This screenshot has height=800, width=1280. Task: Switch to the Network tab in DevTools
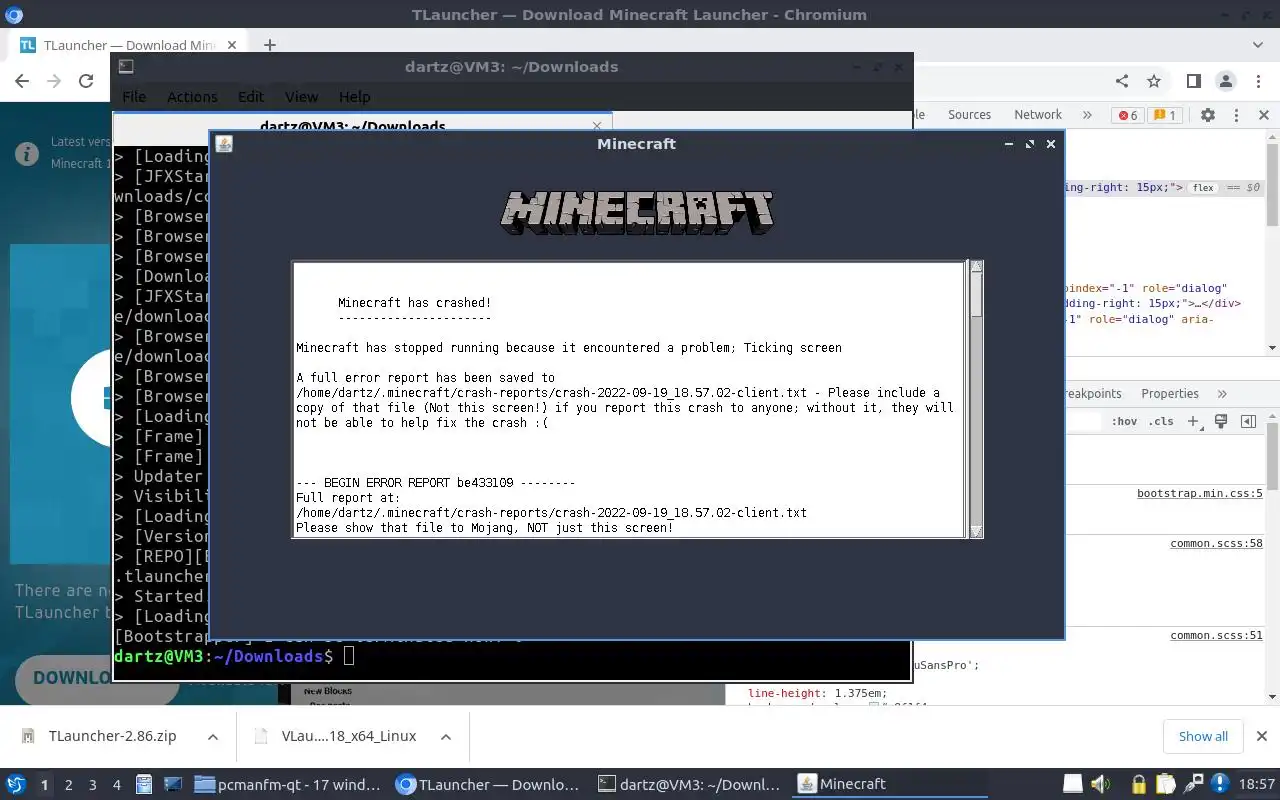tap(1038, 115)
